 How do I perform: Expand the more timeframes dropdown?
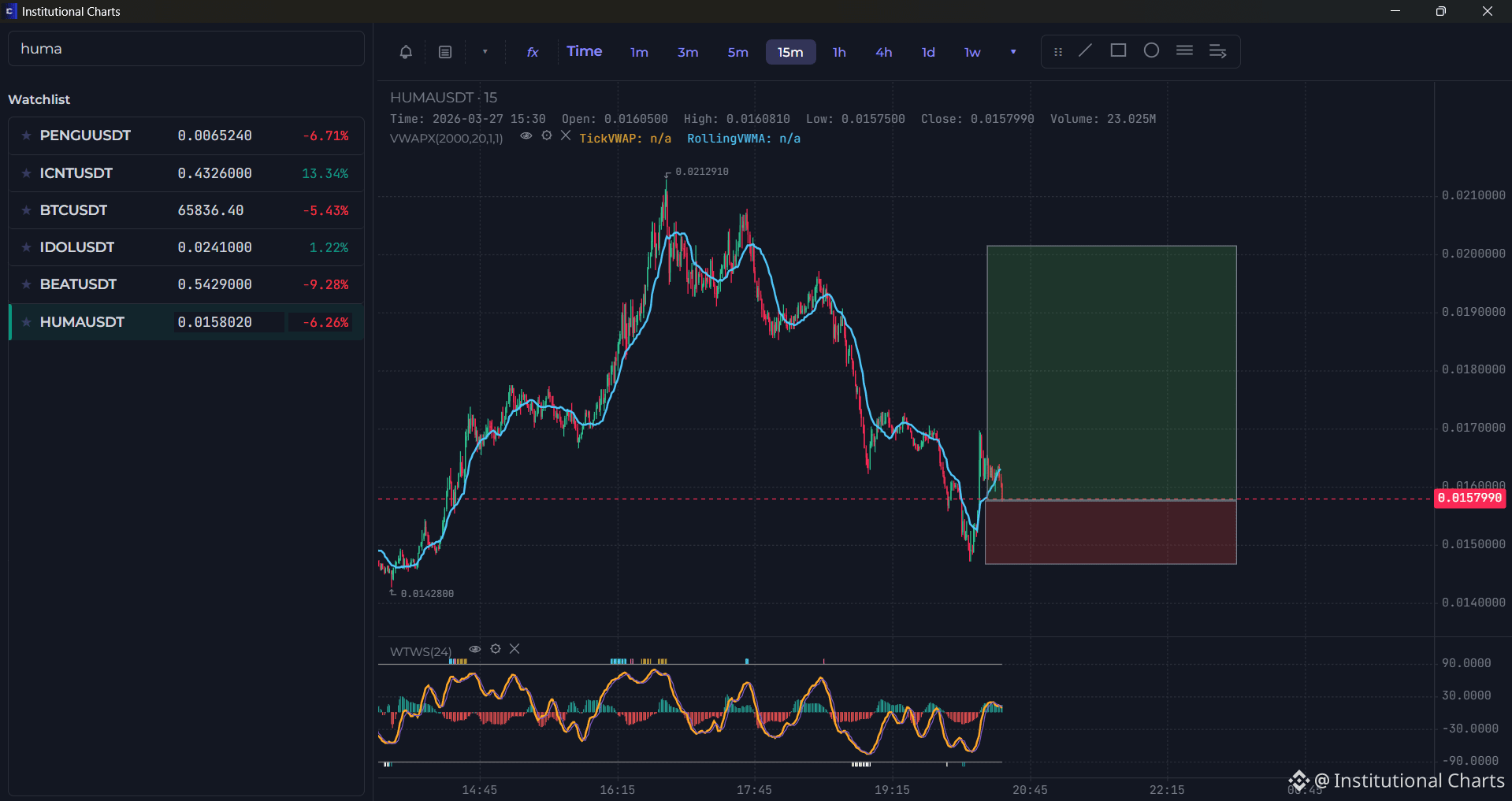(x=1013, y=52)
